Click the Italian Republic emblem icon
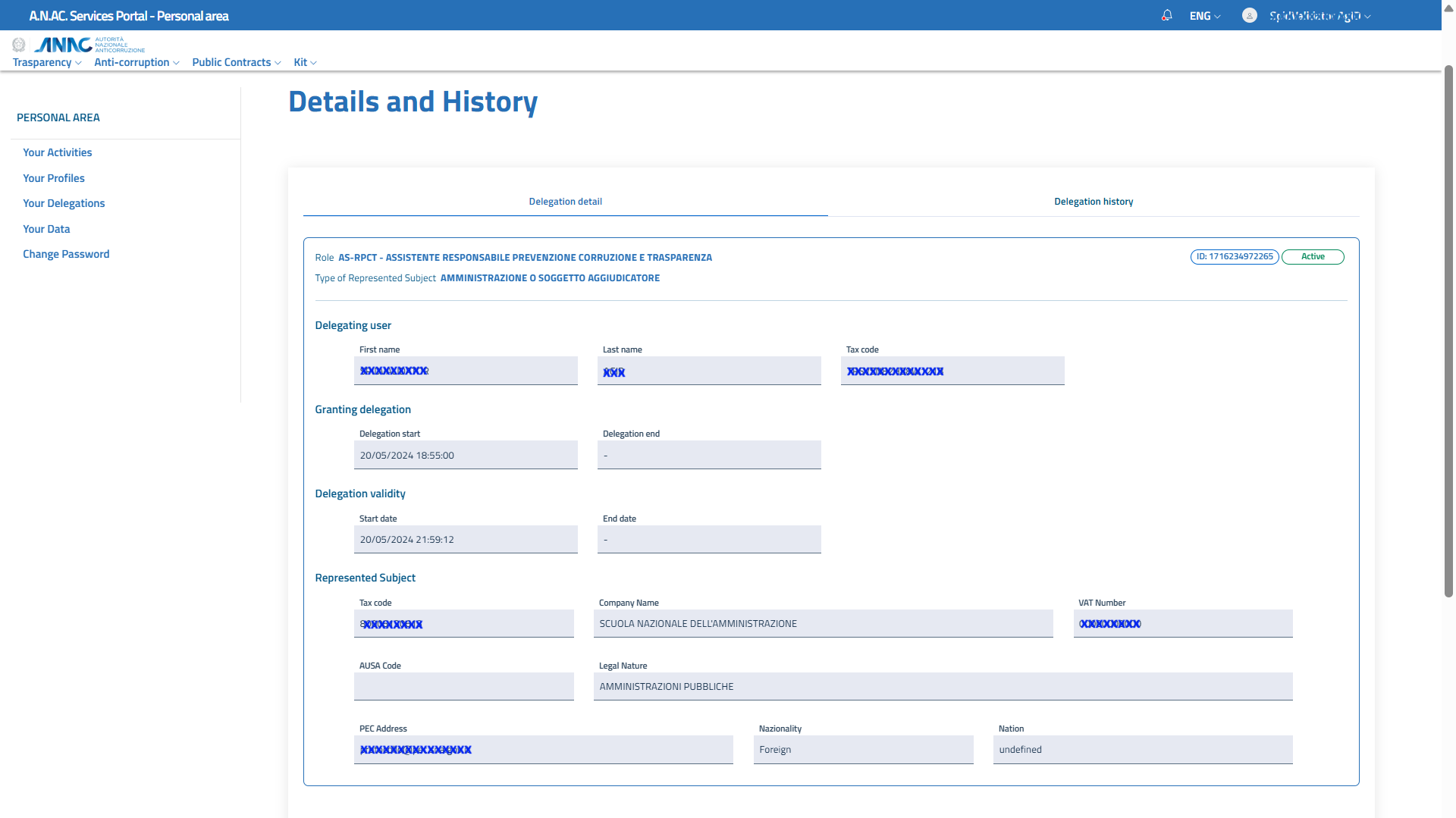Screen dimensions: 1456x818 click(19, 45)
